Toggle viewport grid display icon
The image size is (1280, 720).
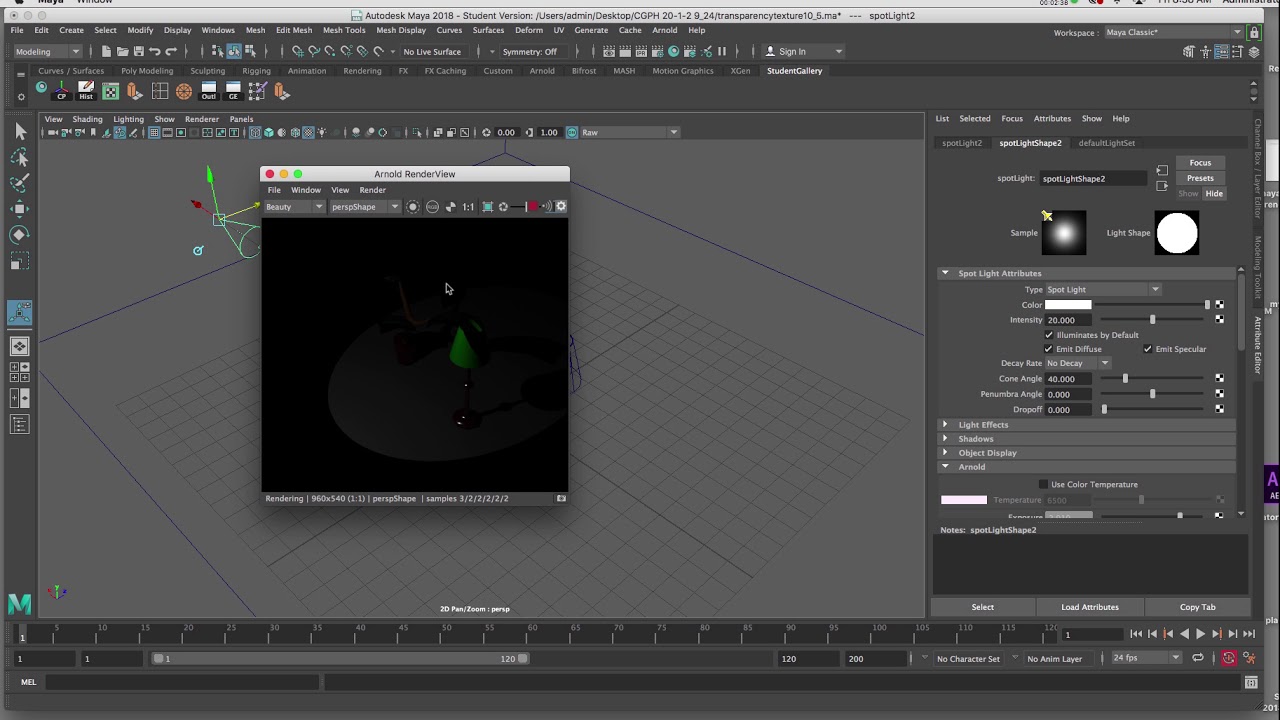pos(153,133)
